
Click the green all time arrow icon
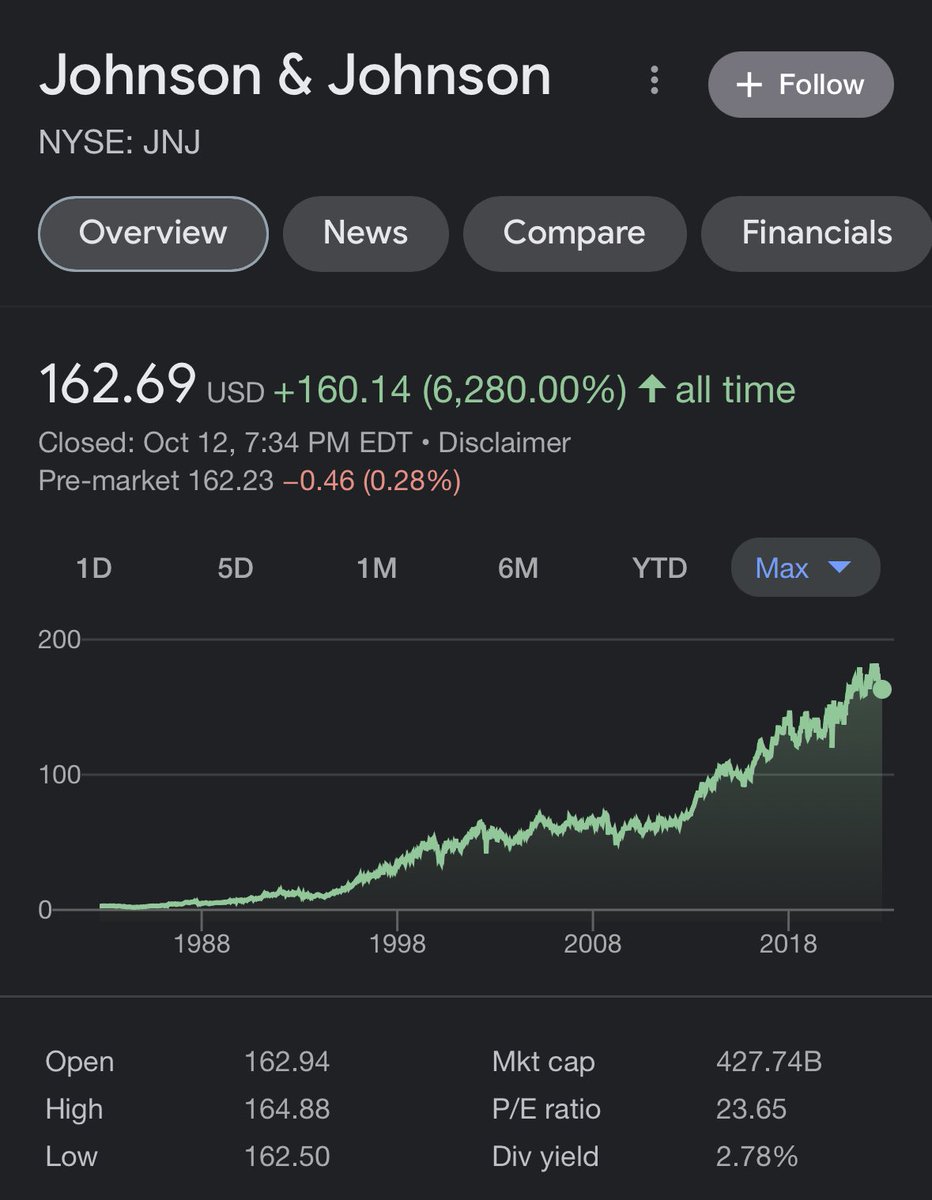click(x=652, y=389)
